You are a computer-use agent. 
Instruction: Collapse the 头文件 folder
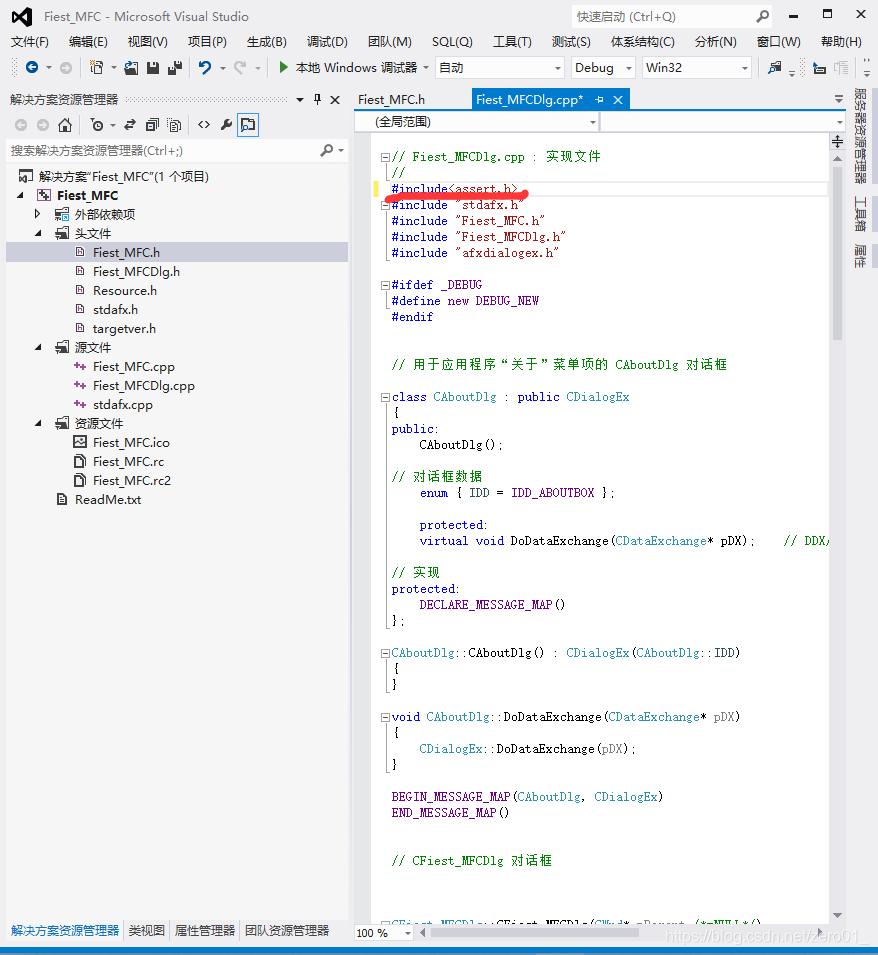tap(38, 233)
